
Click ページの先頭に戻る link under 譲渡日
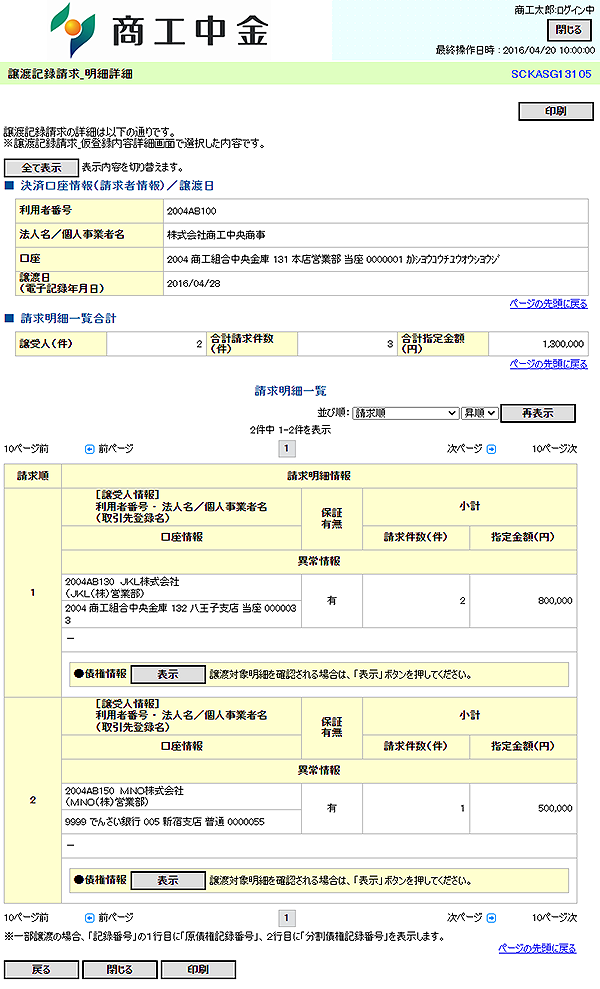point(548,303)
